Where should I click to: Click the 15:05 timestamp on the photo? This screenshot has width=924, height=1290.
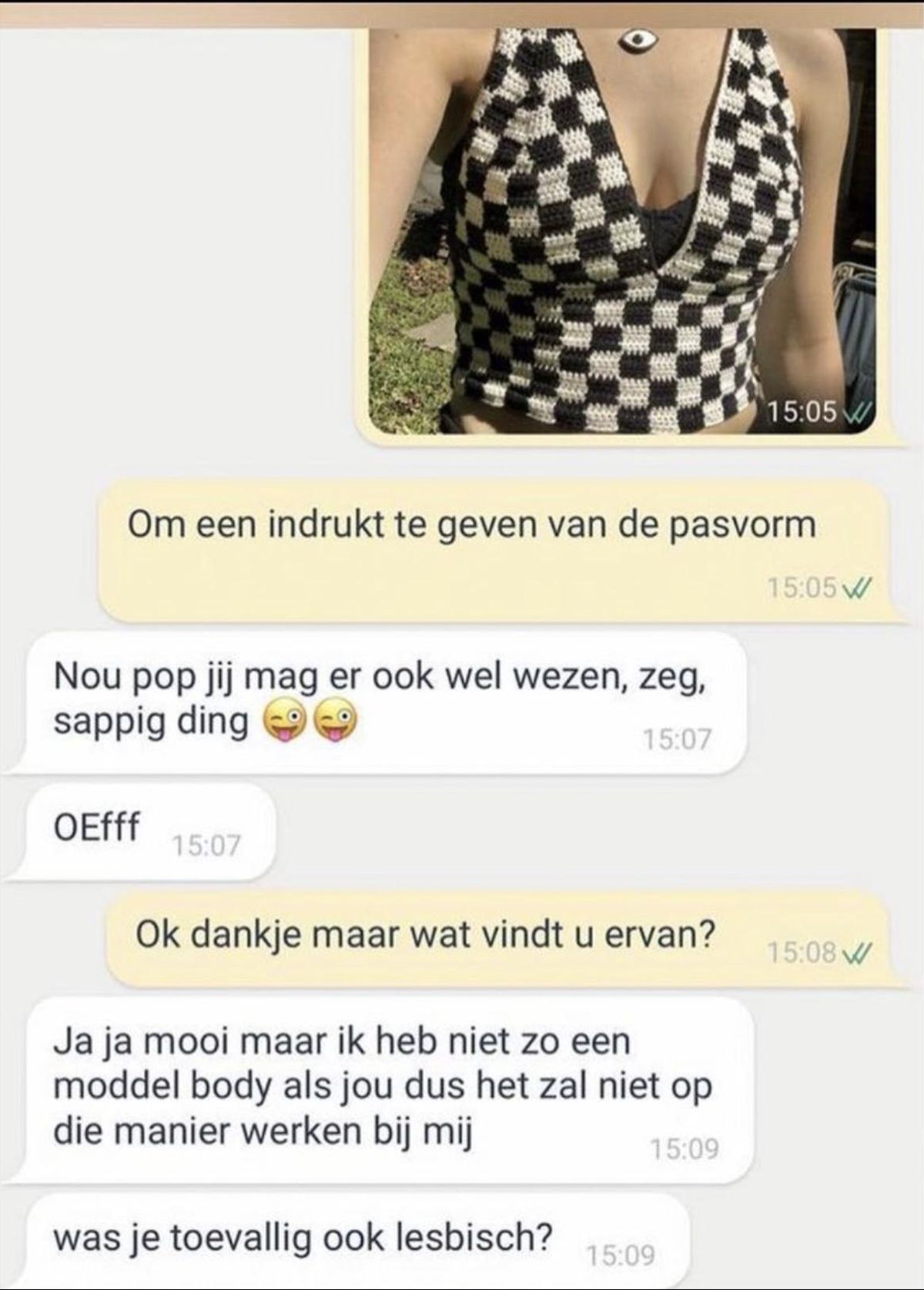[802, 414]
